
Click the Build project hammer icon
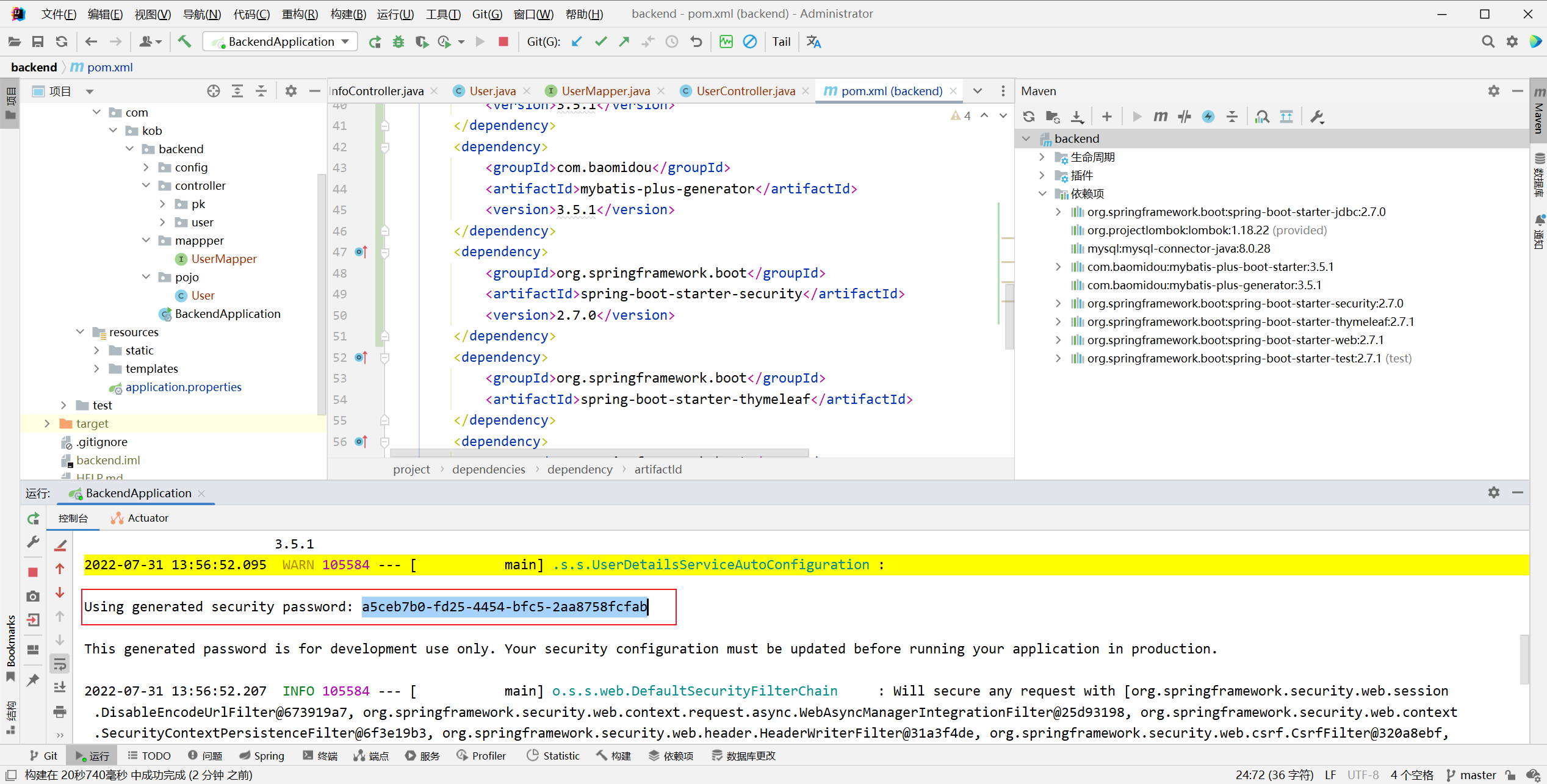click(x=184, y=41)
